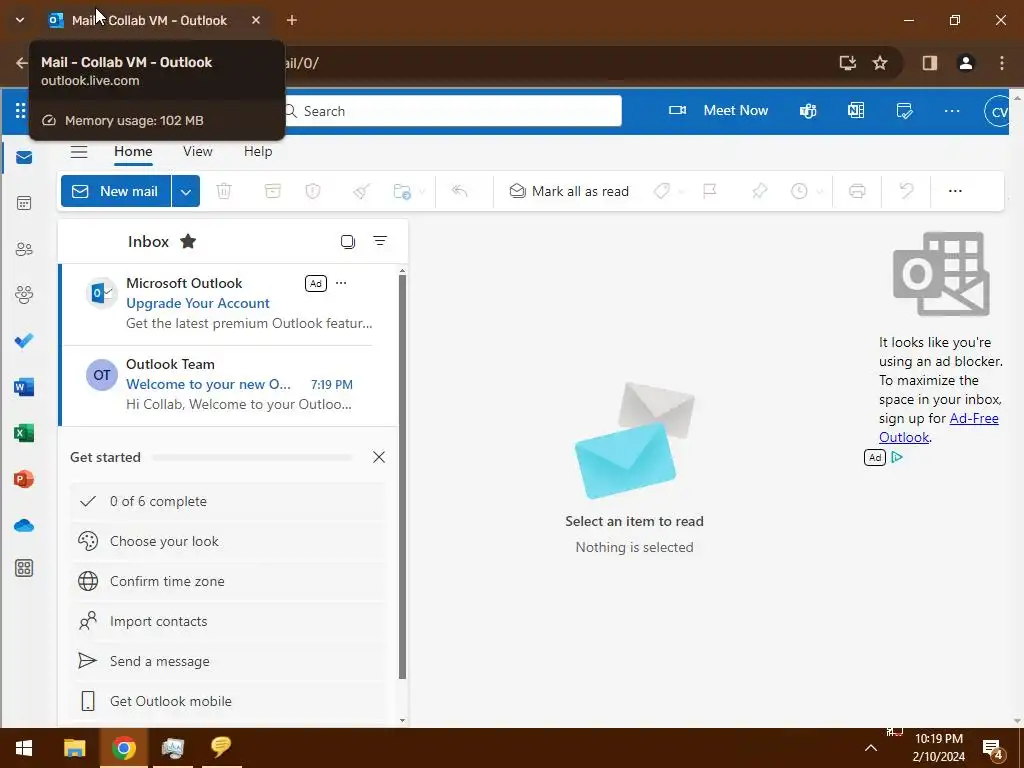Screen dimensions: 1024x768
Task: Open File Explorer from taskbar
Action: (74, 748)
